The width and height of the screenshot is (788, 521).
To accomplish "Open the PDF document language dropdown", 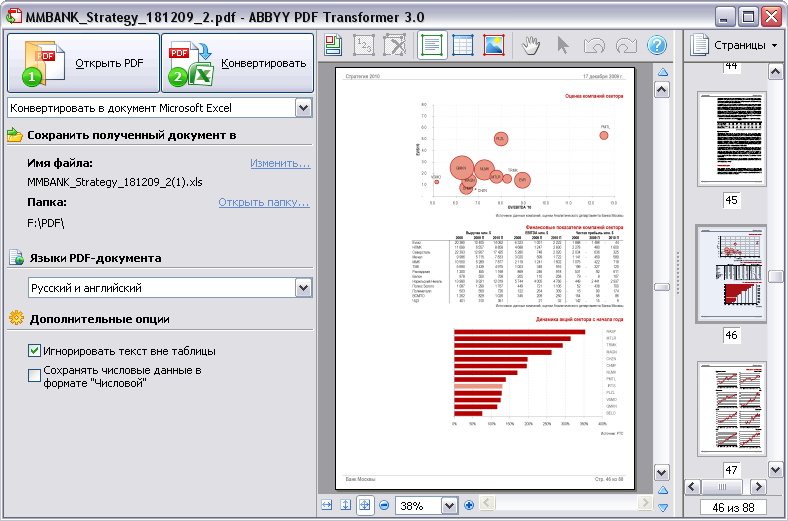I will (x=304, y=288).
